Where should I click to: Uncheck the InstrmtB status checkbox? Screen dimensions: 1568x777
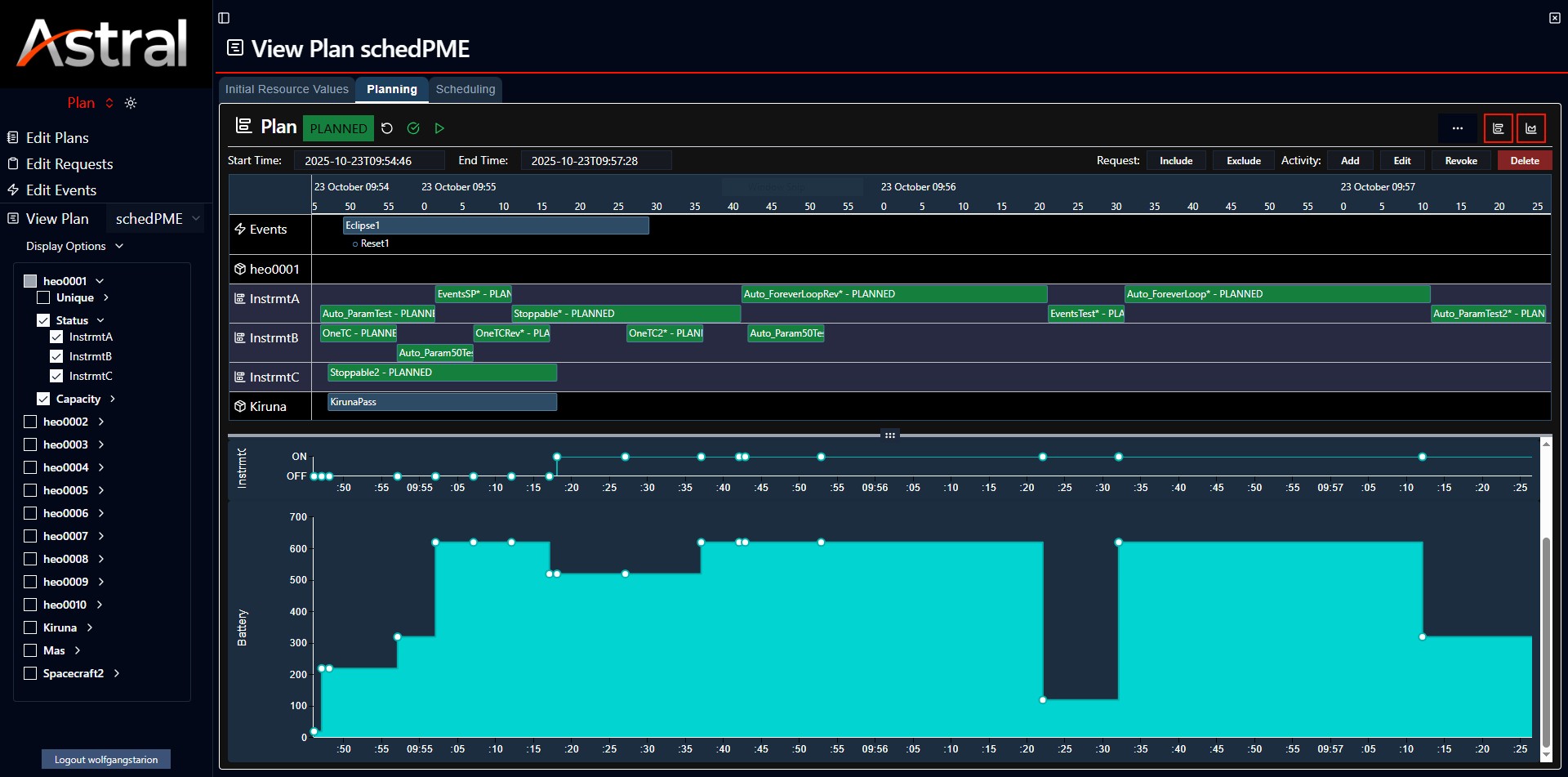pos(56,356)
